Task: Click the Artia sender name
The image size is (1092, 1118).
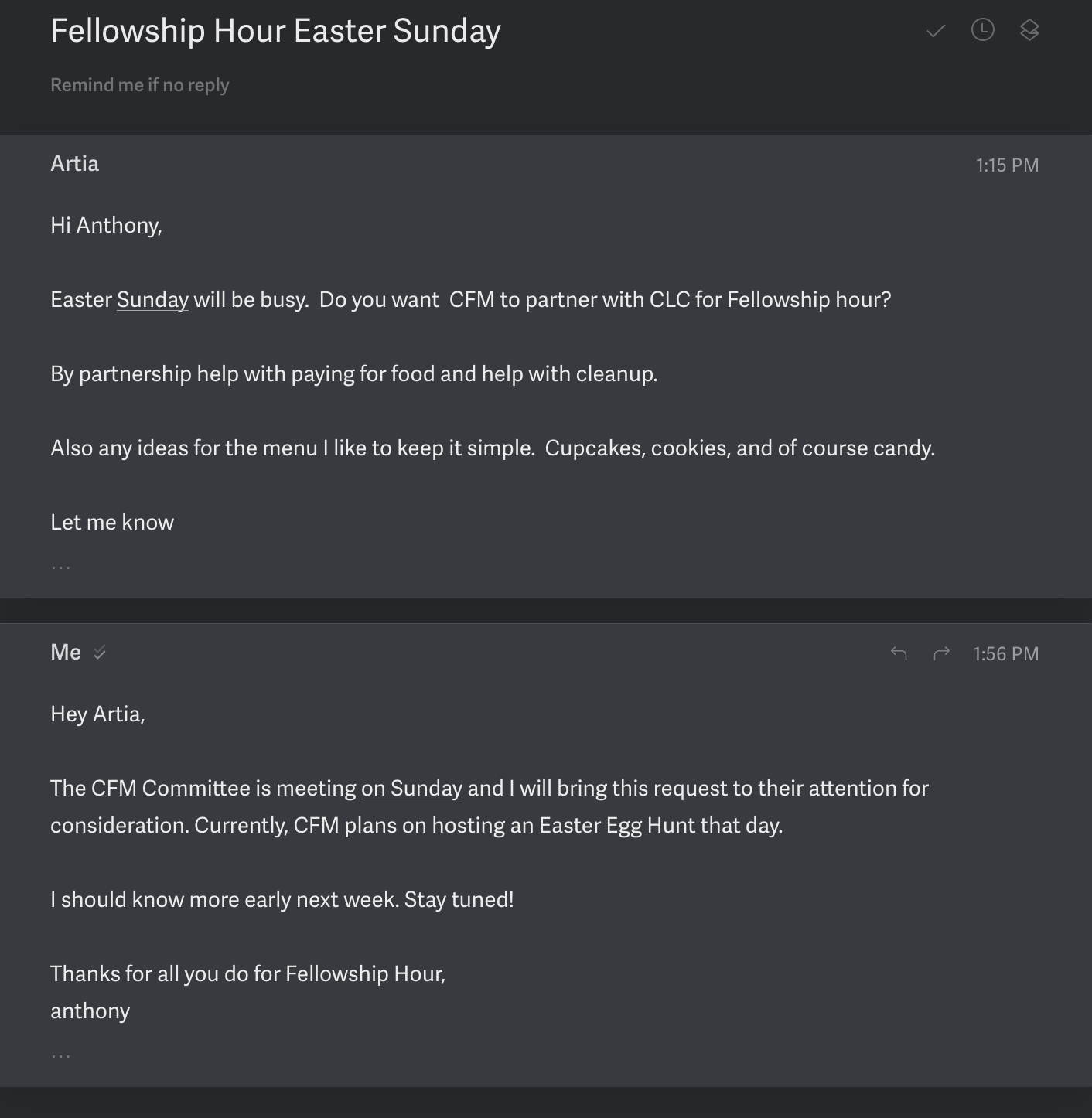Action: tap(75, 164)
